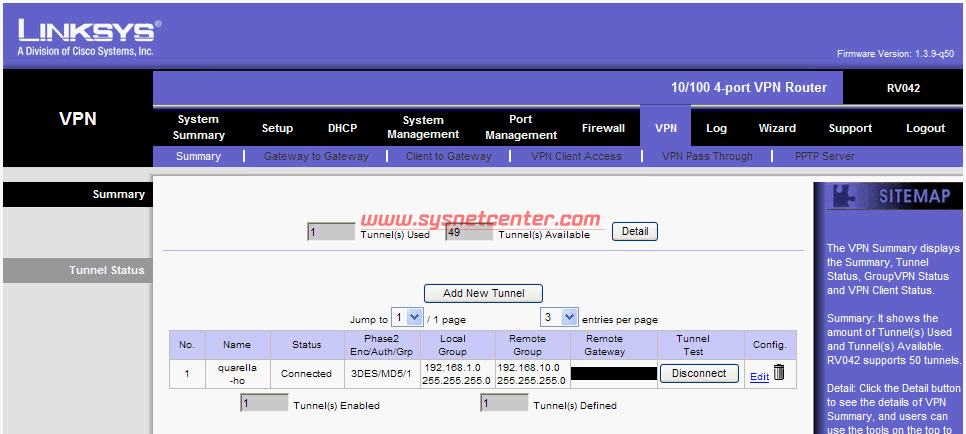This screenshot has height=434, width=966.
Task: Click the Detail button
Action: (x=635, y=232)
